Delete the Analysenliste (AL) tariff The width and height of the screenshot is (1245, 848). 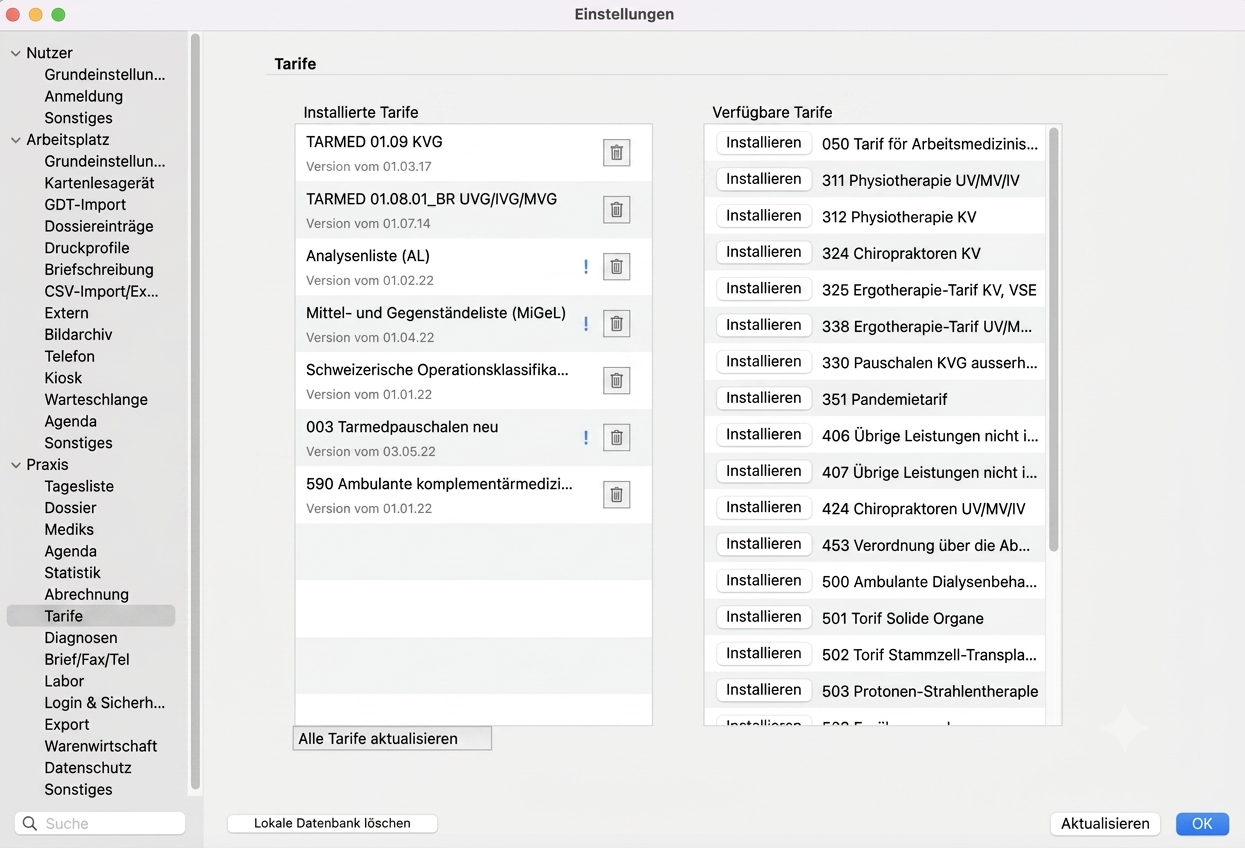[617, 267]
